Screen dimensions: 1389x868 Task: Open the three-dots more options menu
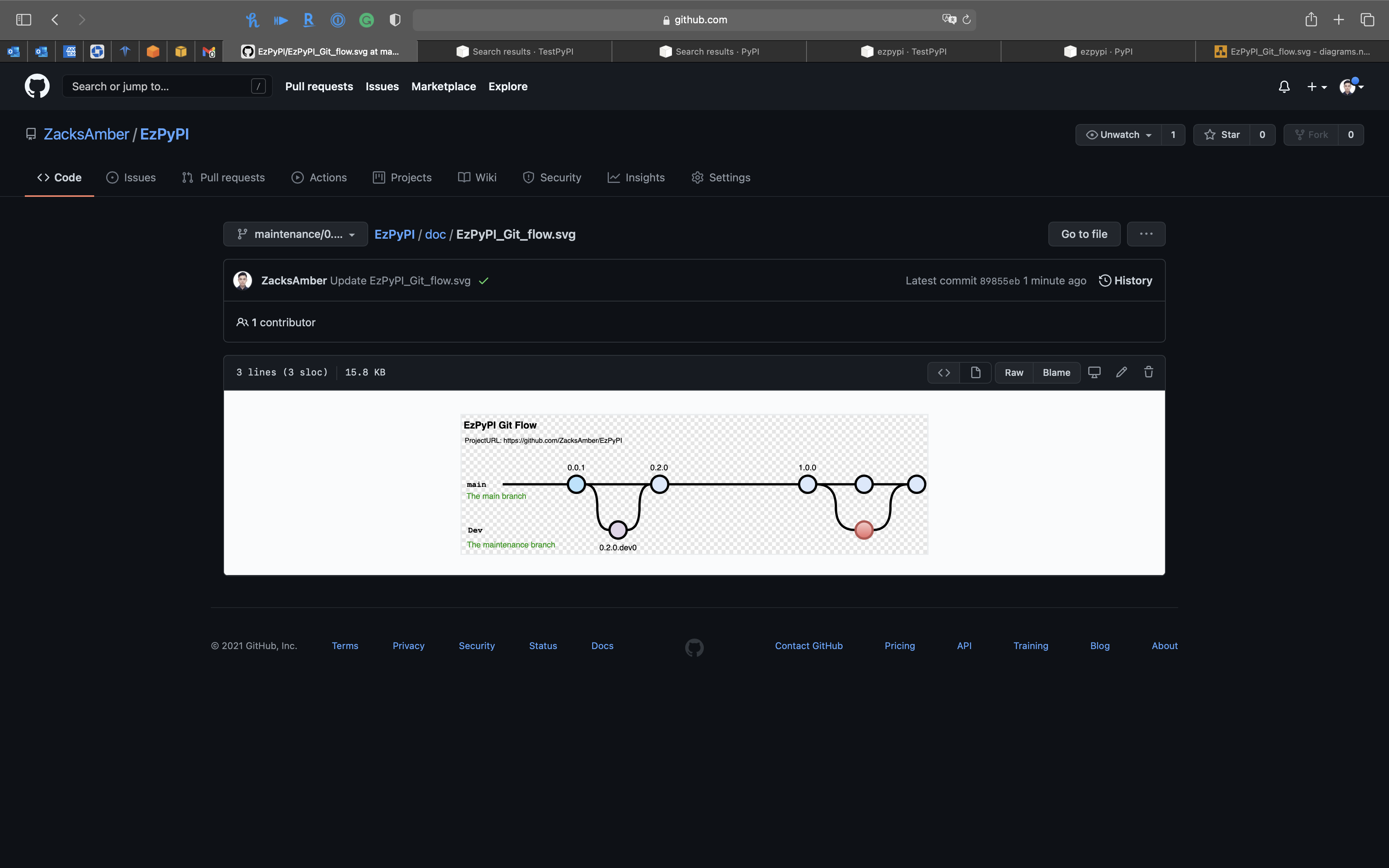click(x=1146, y=234)
